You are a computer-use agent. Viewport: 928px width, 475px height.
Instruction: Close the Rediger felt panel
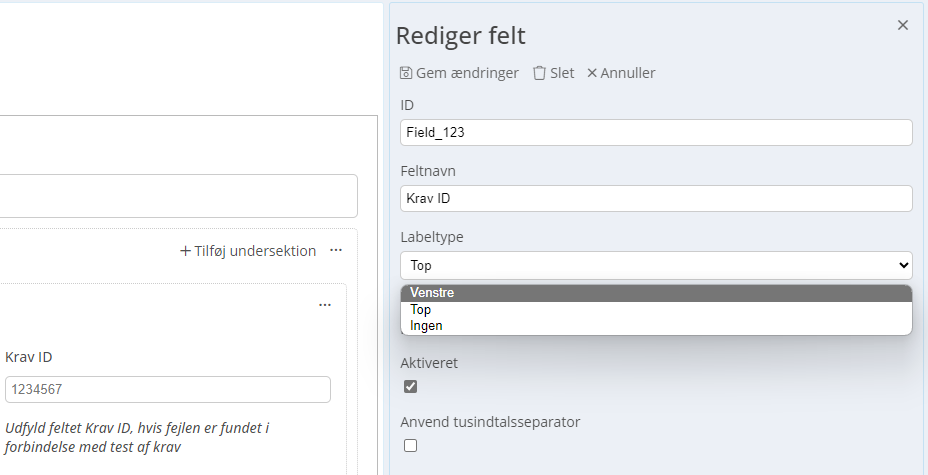903,25
